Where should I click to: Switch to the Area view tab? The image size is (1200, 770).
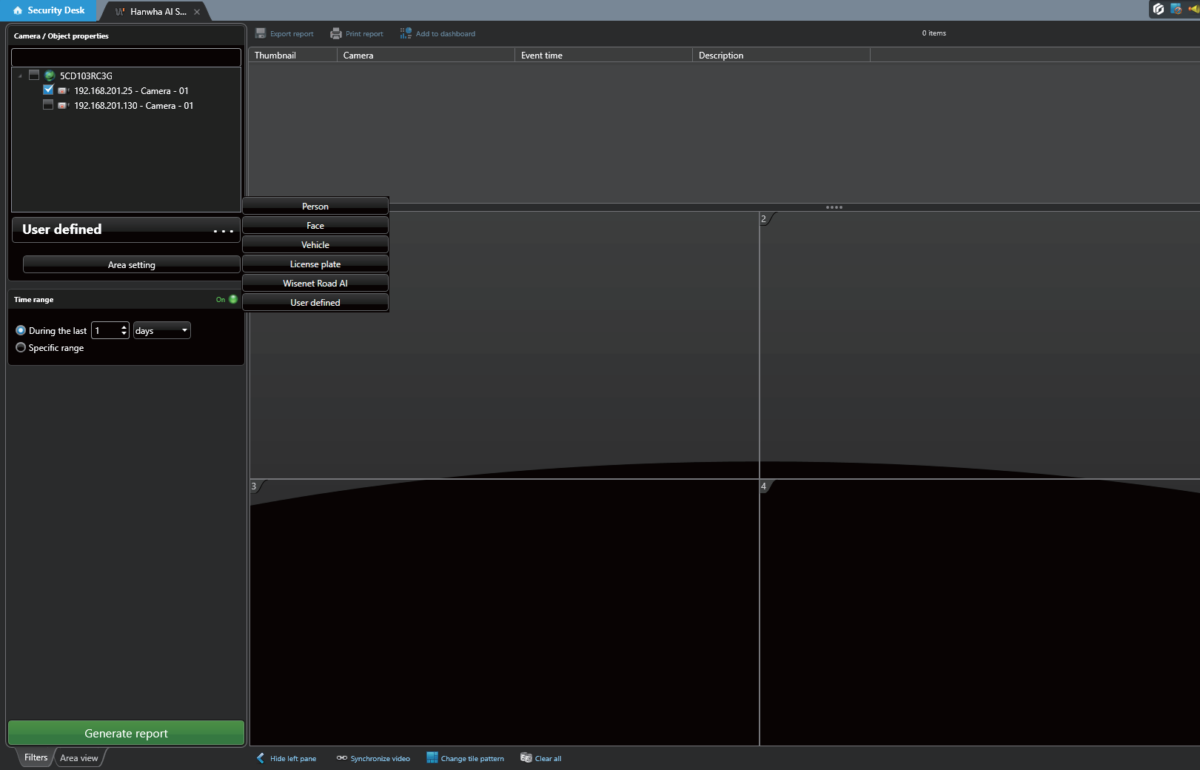(79, 758)
